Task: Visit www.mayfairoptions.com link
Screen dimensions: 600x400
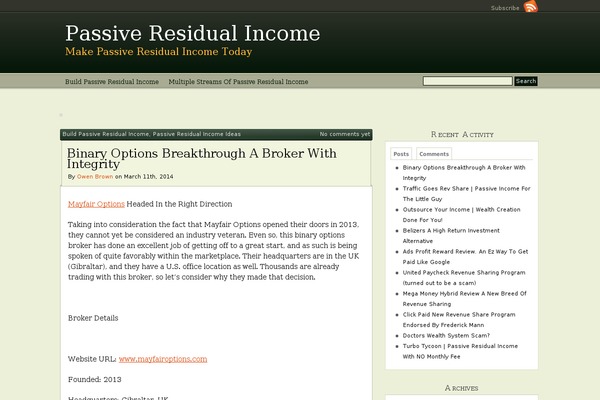Action: [163, 359]
